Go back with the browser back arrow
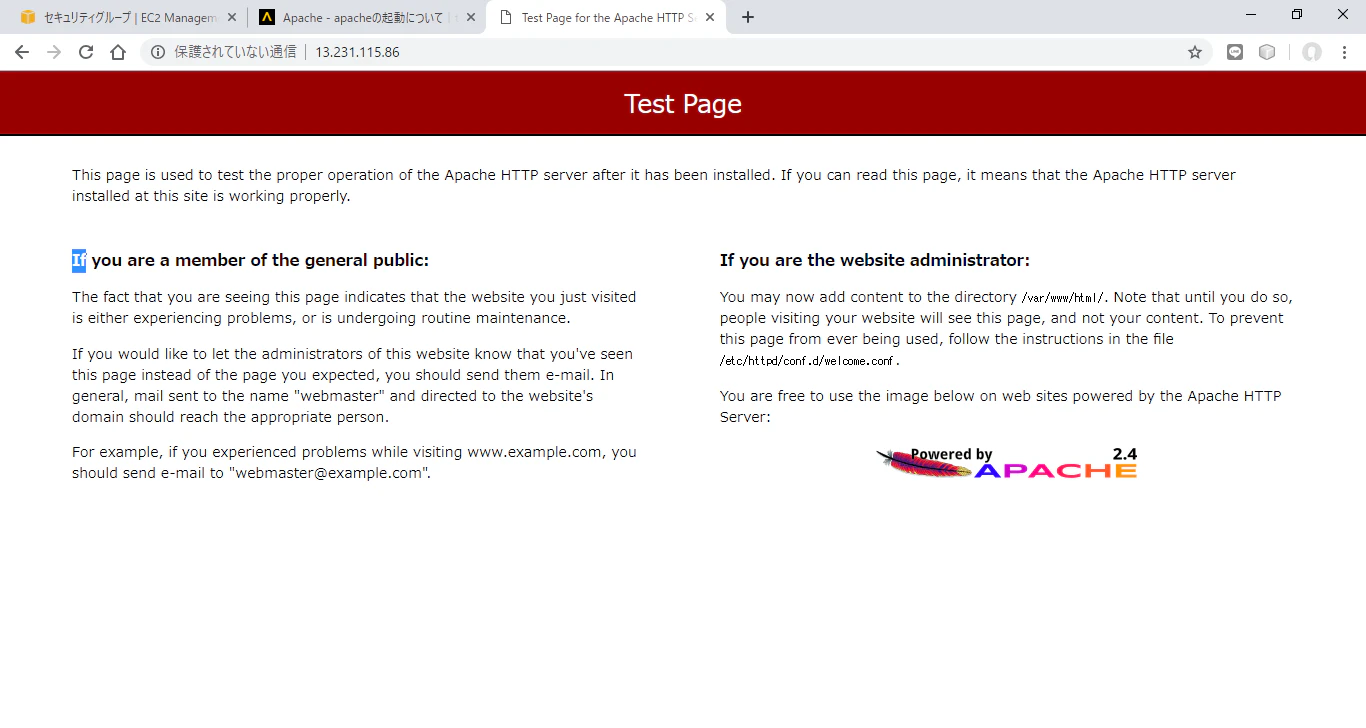 pyautogui.click(x=22, y=52)
